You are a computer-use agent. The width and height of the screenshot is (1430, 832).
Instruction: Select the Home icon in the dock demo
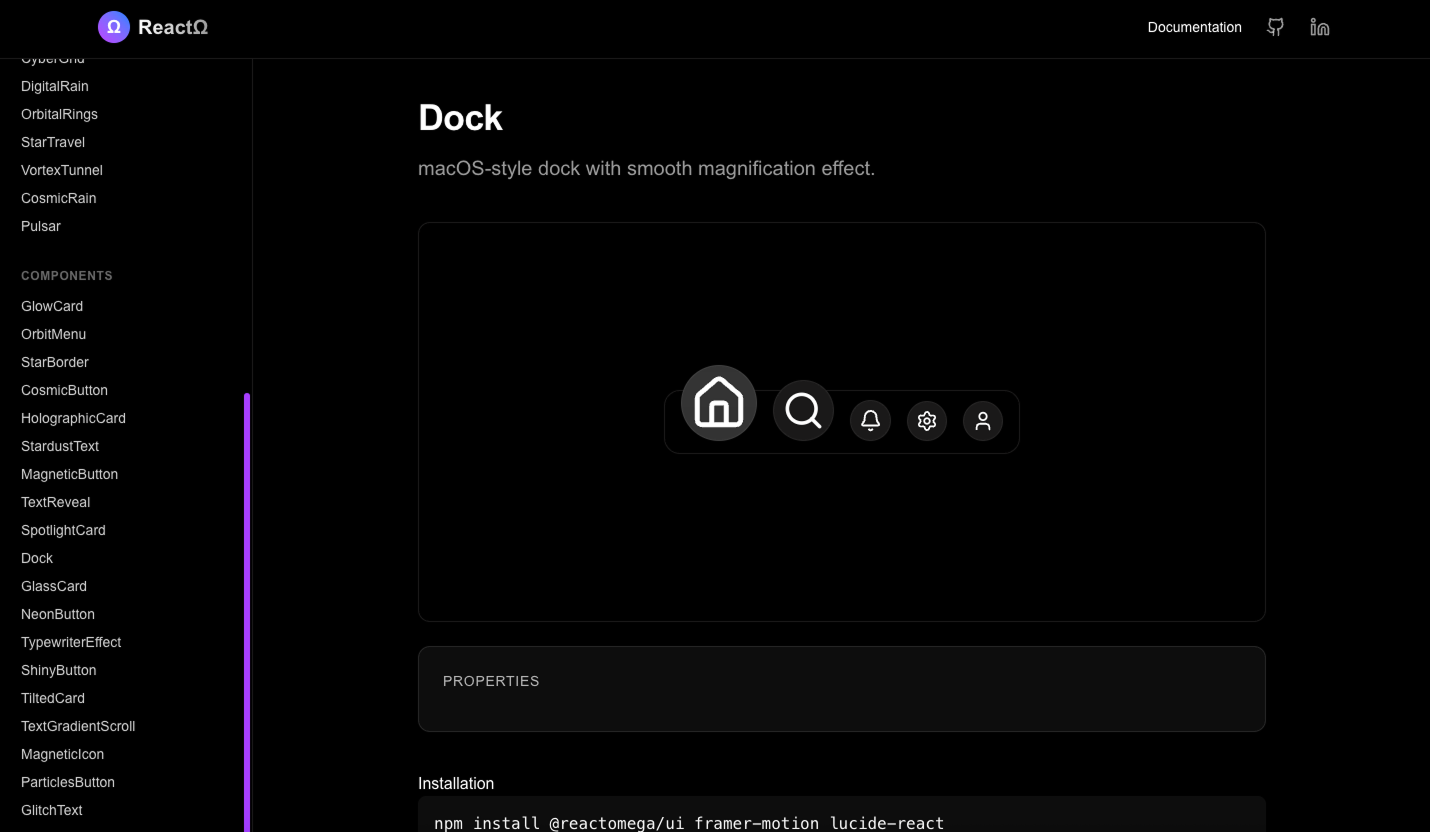point(718,402)
